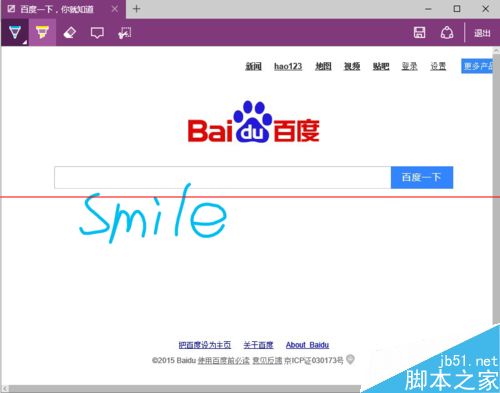Screen dimensions: 500x393
Task: Click the vertical scrollbar track
Action: pyautogui.click(x=496, y=188)
